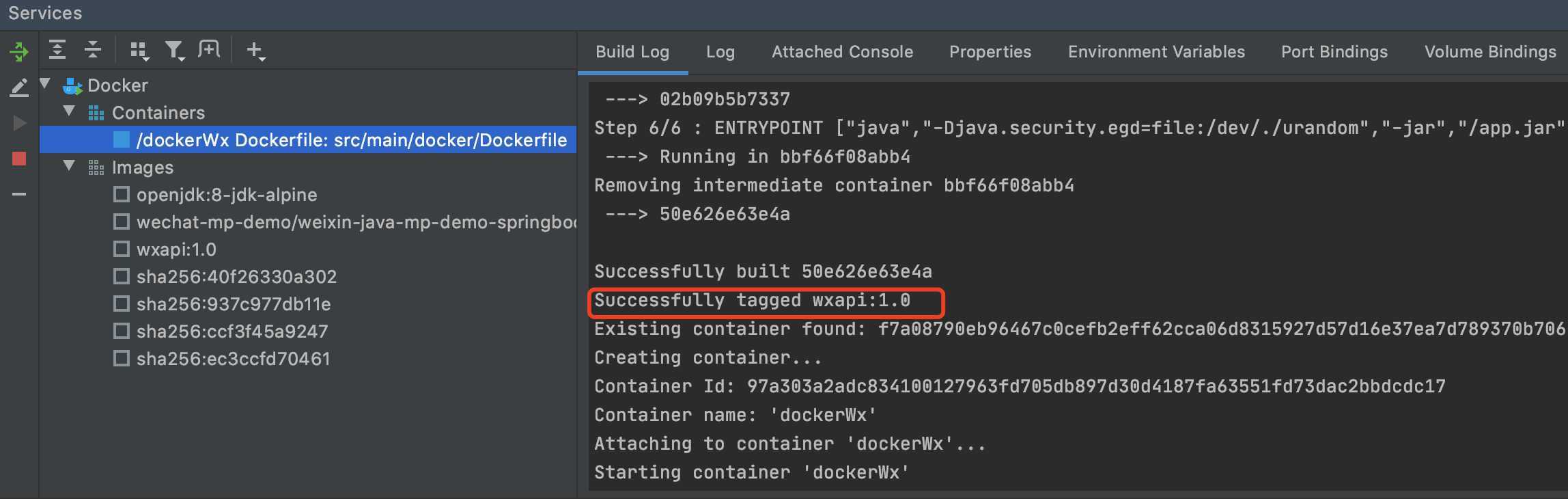This screenshot has width=1568, height=499.
Task: Open the Environment Variables tab
Action: [1156, 52]
